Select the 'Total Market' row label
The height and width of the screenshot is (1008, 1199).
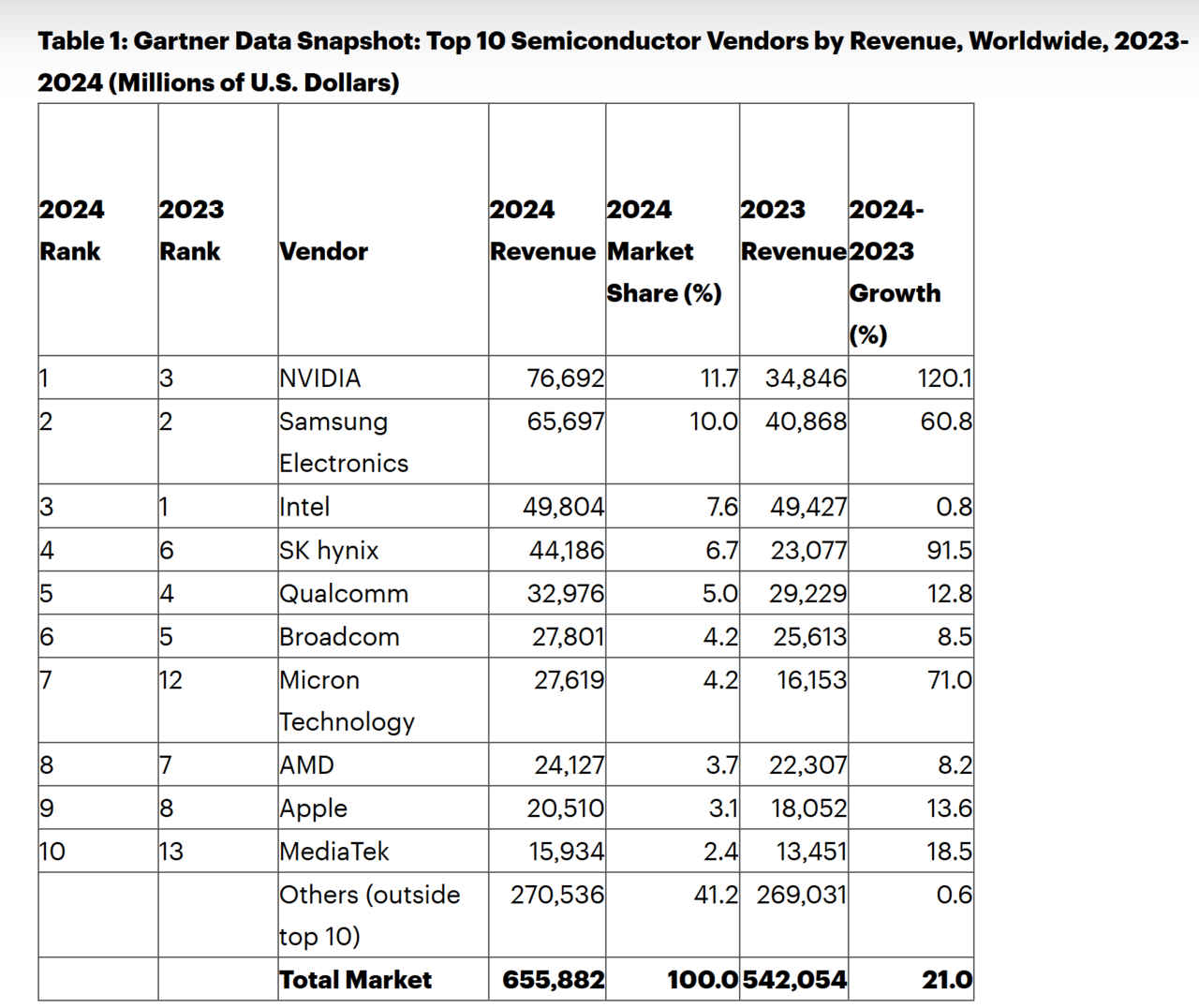[x=355, y=979]
